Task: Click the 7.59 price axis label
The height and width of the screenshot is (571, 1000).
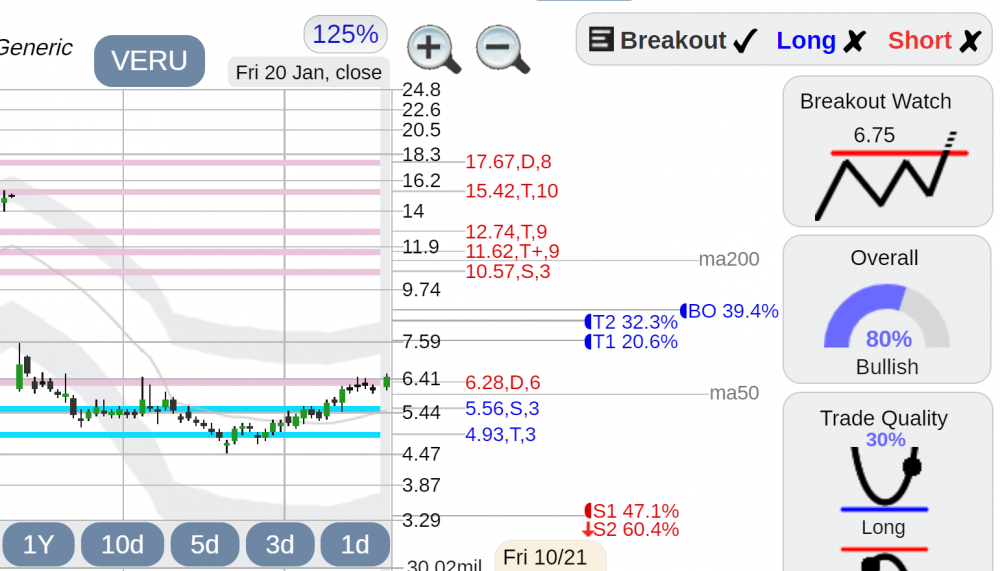Action: [421, 342]
